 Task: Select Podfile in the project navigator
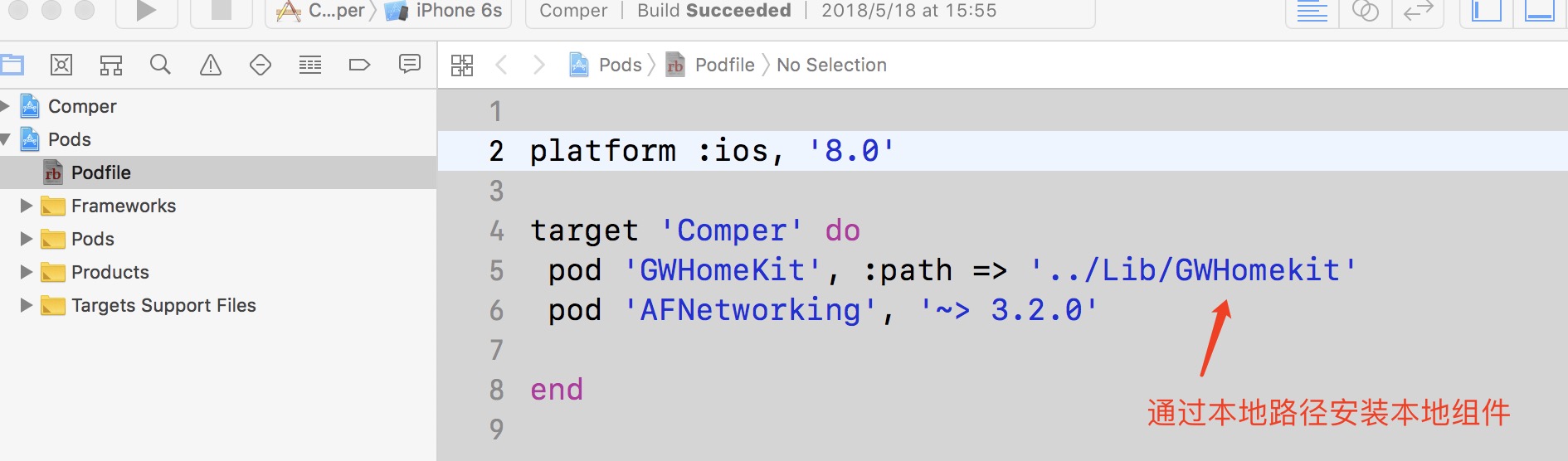pos(101,172)
